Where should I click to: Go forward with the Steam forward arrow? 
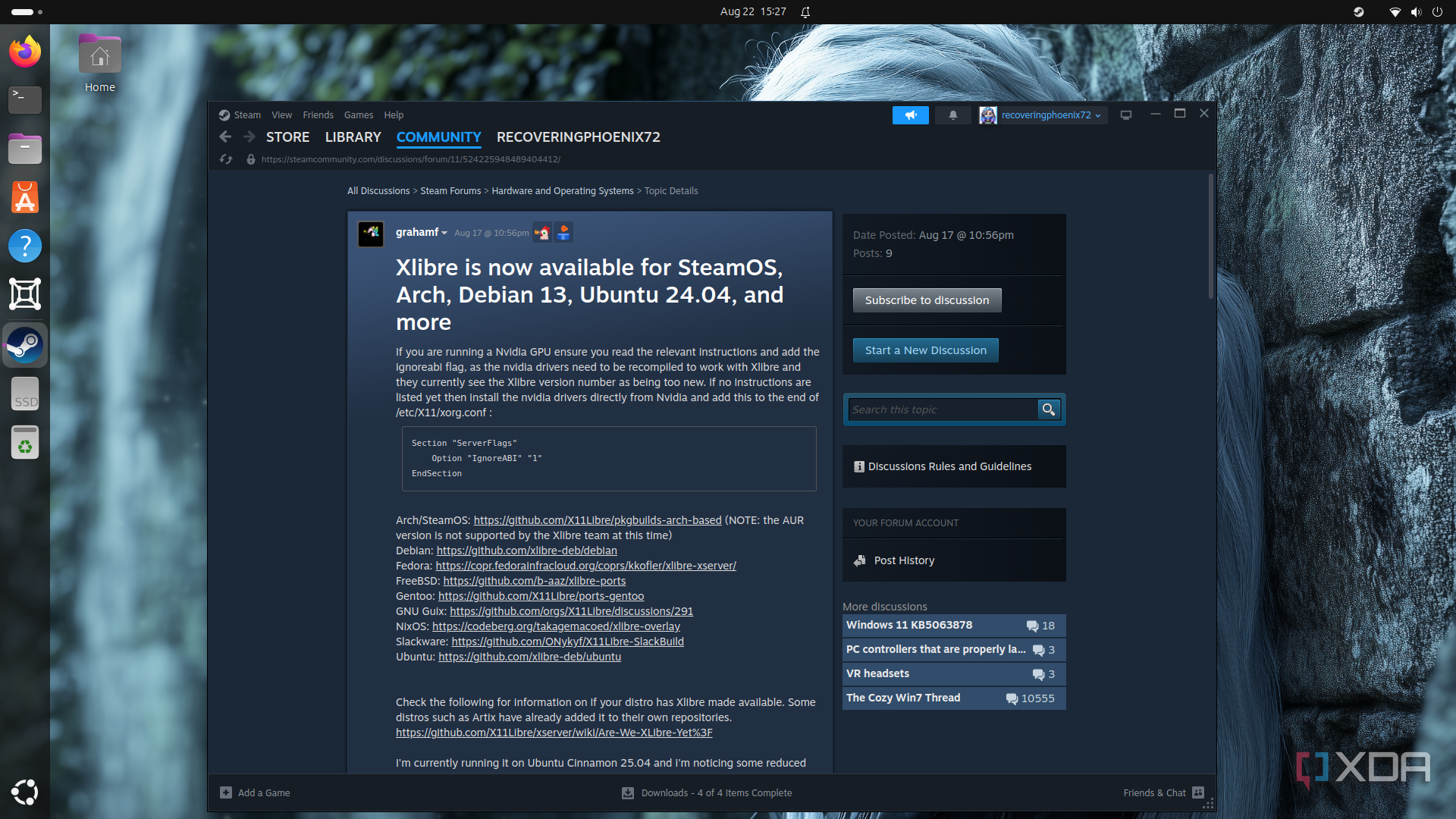click(x=249, y=136)
